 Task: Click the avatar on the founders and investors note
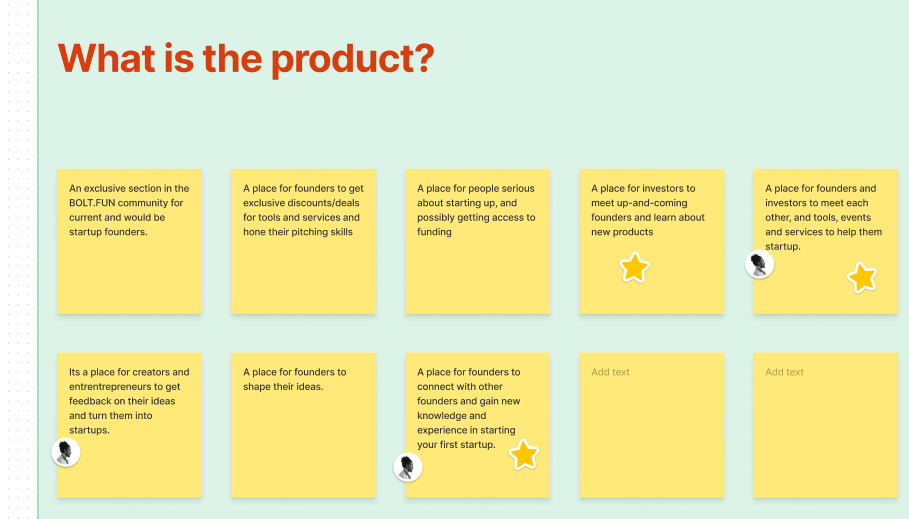pyautogui.click(x=759, y=264)
